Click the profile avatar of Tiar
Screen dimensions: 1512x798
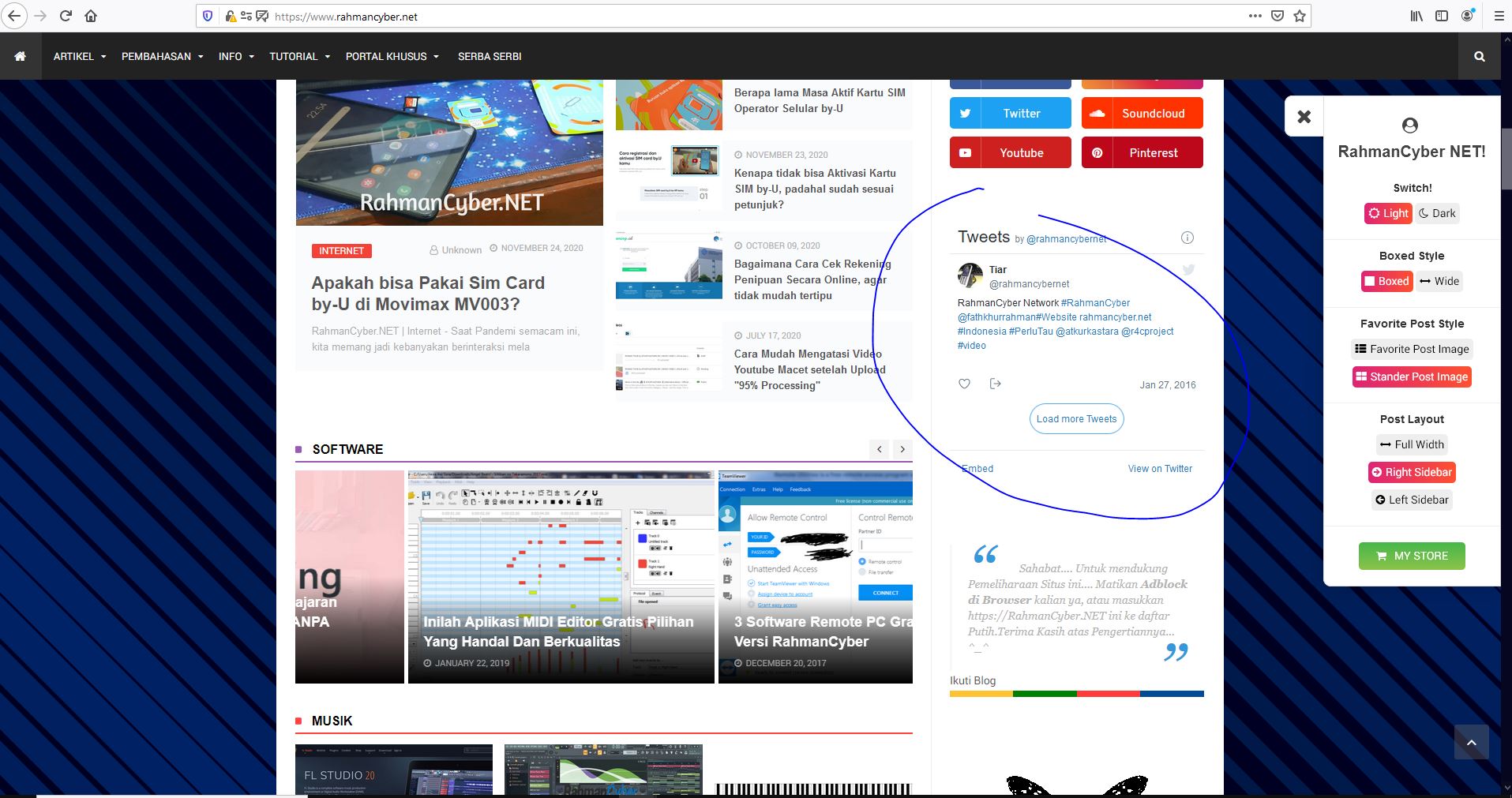pyautogui.click(x=970, y=275)
